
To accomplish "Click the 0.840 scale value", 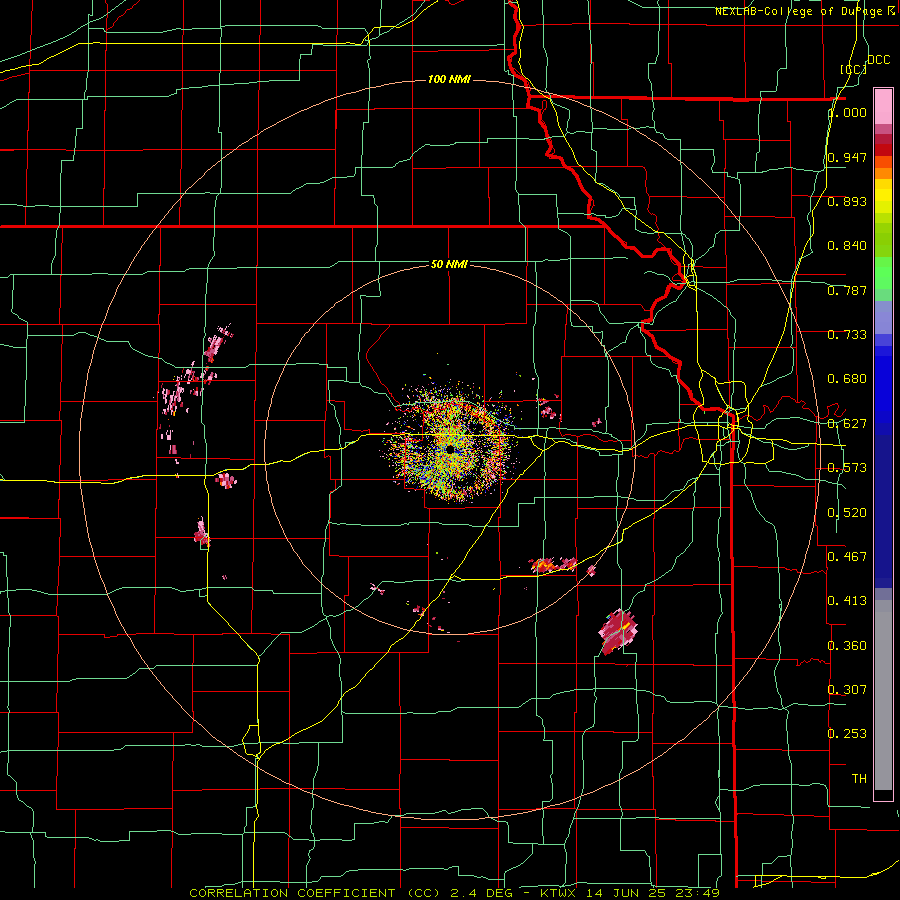I will [x=847, y=246].
